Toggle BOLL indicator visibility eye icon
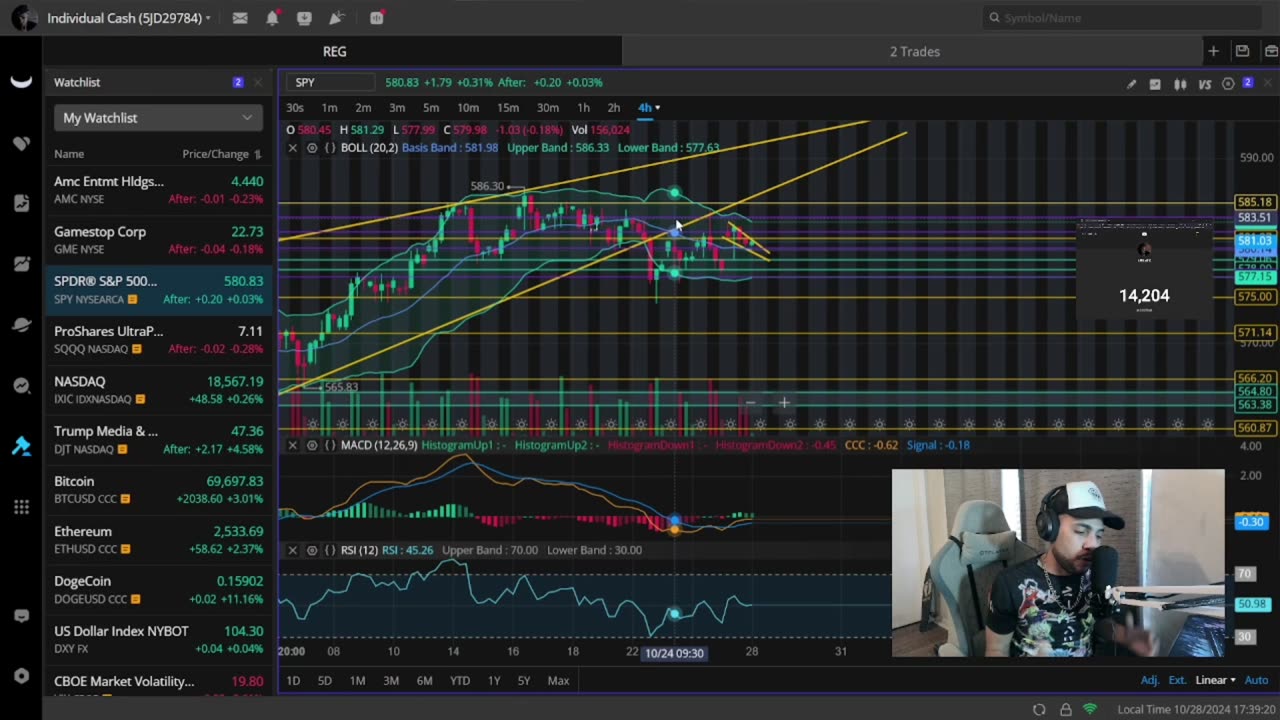 pos(312,148)
